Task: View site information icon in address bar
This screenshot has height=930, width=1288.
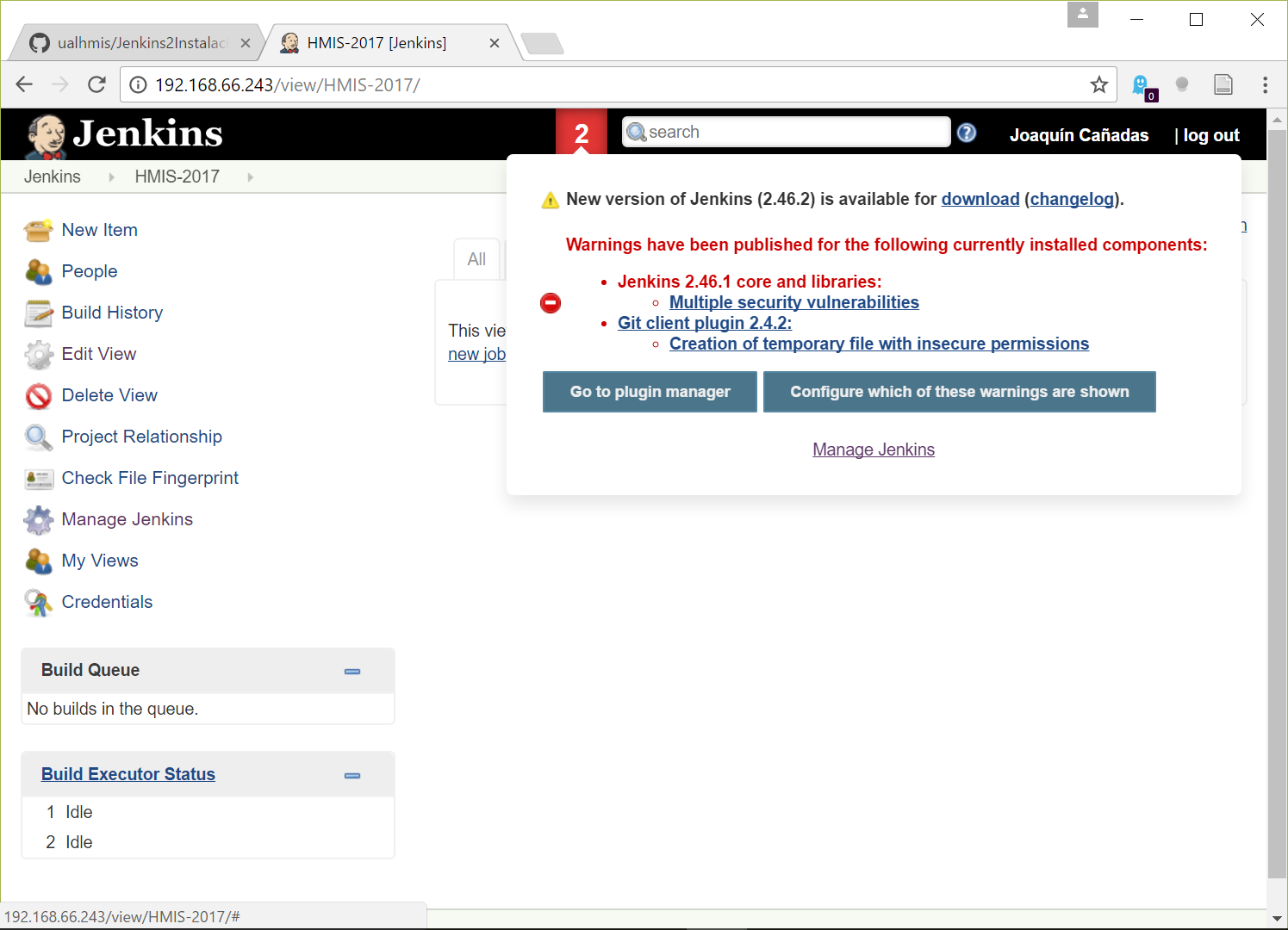Action: coord(137,84)
